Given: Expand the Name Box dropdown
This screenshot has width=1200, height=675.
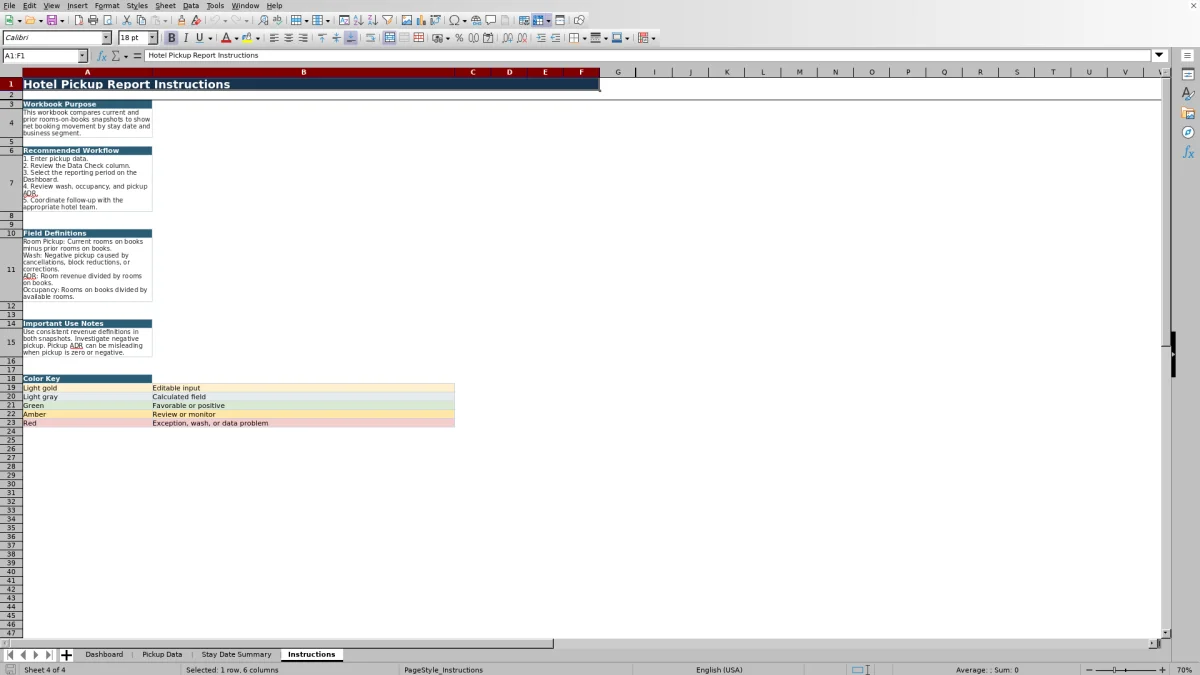Looking at the screenshot, I should 82,56.
